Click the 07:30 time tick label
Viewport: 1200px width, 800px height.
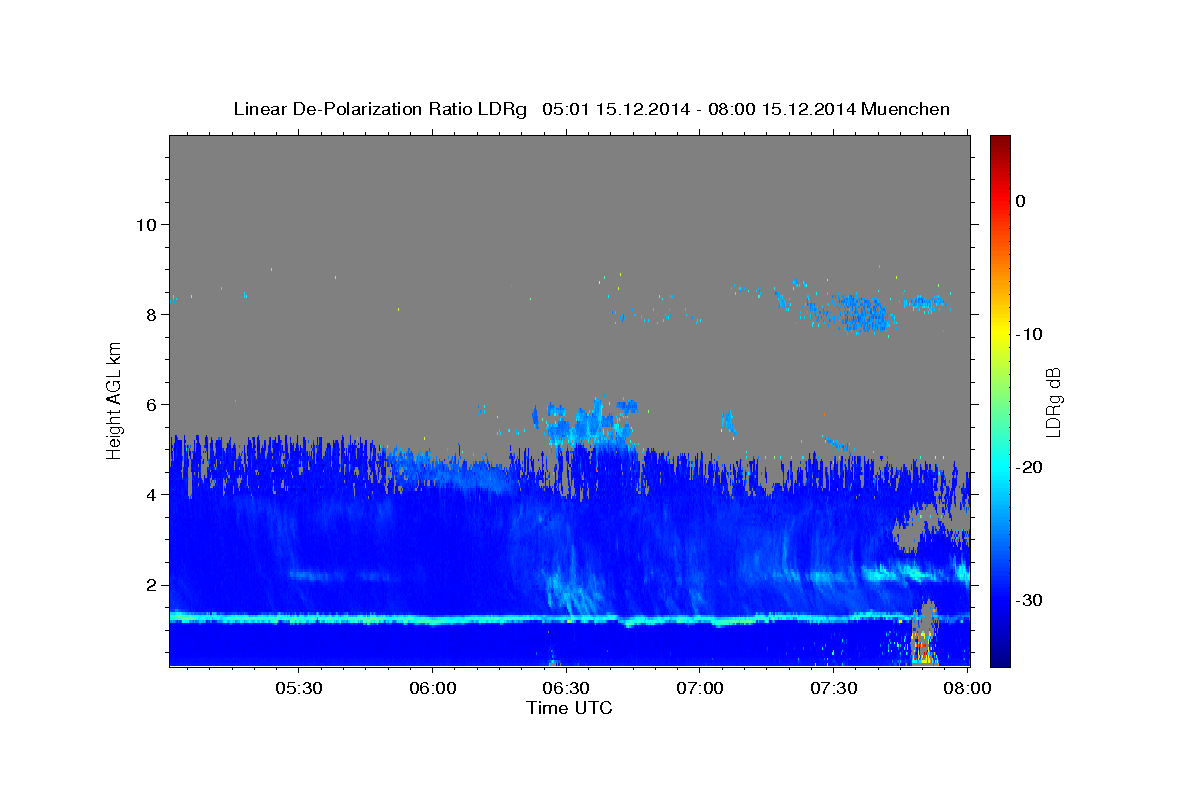[x=833, y=689]
